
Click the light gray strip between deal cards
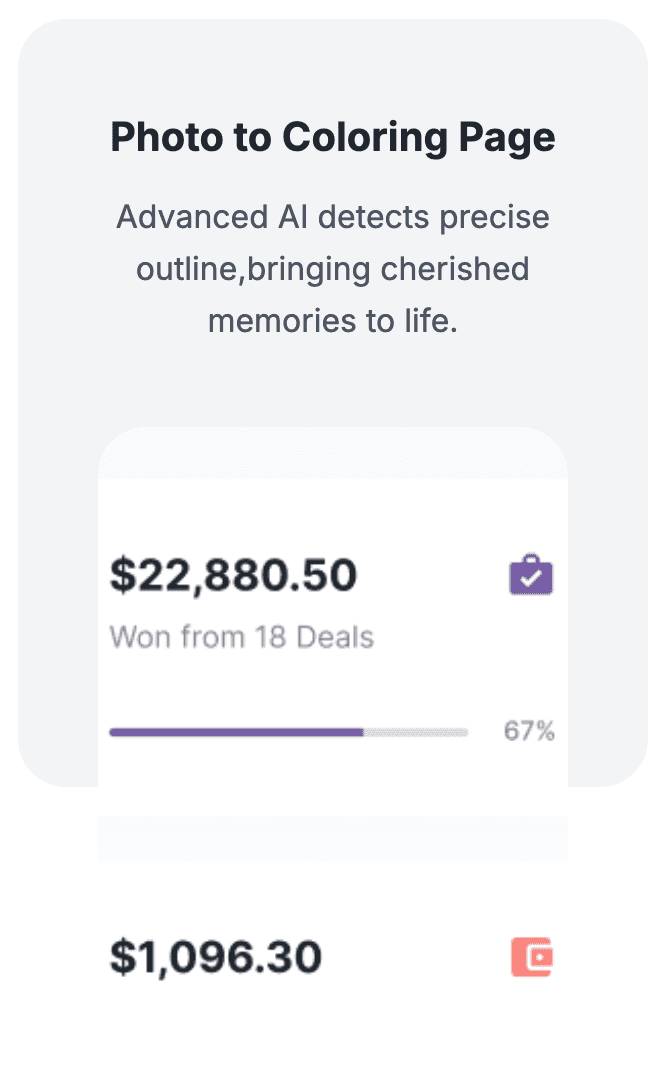click(x=333, y=838)
